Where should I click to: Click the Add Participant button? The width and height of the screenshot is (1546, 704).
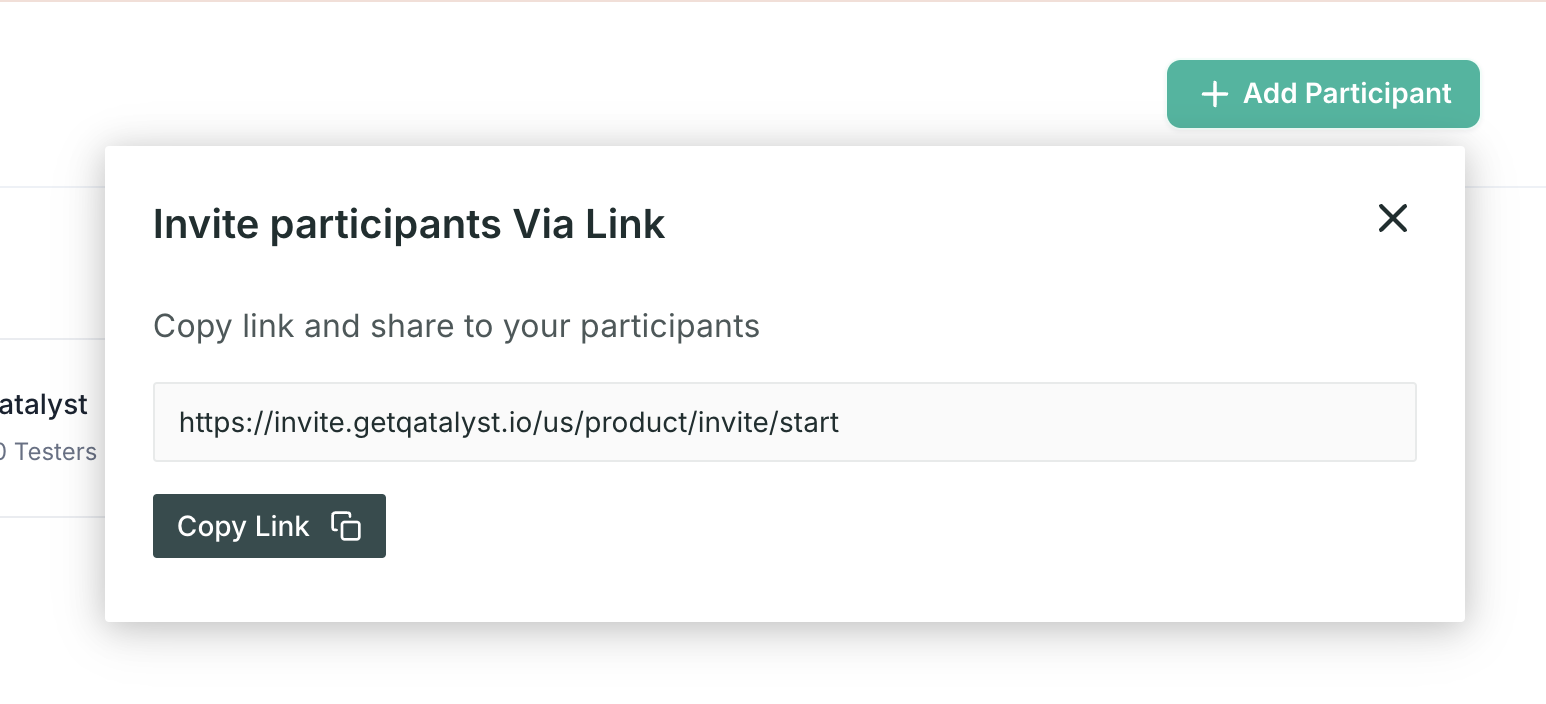[1323, 94]
